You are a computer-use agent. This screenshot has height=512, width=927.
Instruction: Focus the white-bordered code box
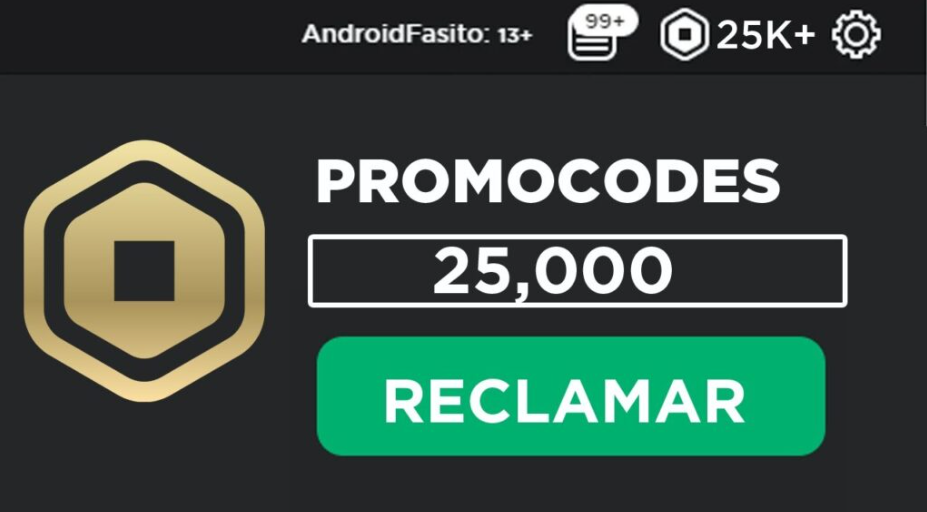tap(578, 271)
